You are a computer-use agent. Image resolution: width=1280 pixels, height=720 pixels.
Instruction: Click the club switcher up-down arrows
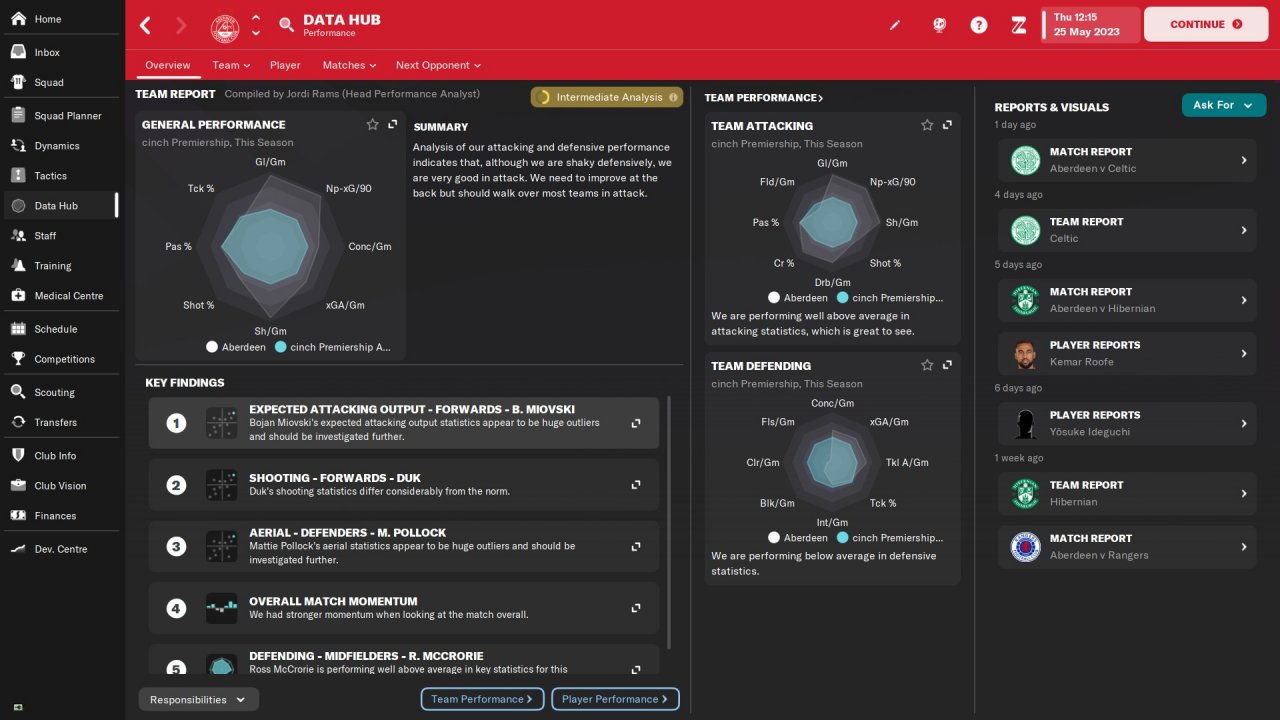256,25
